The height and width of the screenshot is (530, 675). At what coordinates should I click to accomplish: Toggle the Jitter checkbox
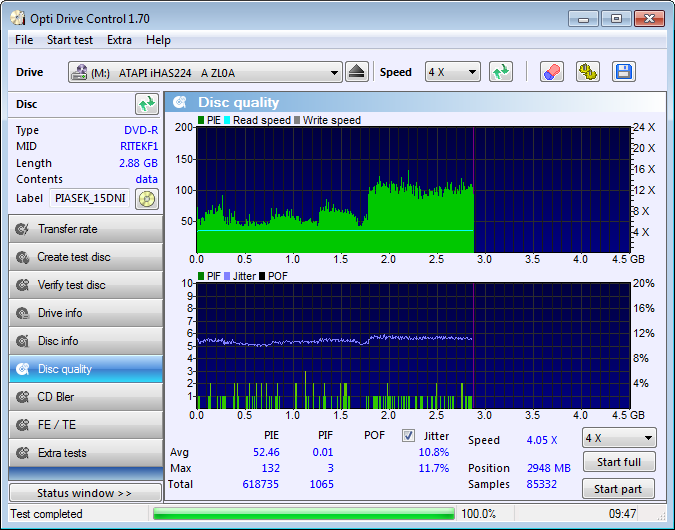pos(408,436)
